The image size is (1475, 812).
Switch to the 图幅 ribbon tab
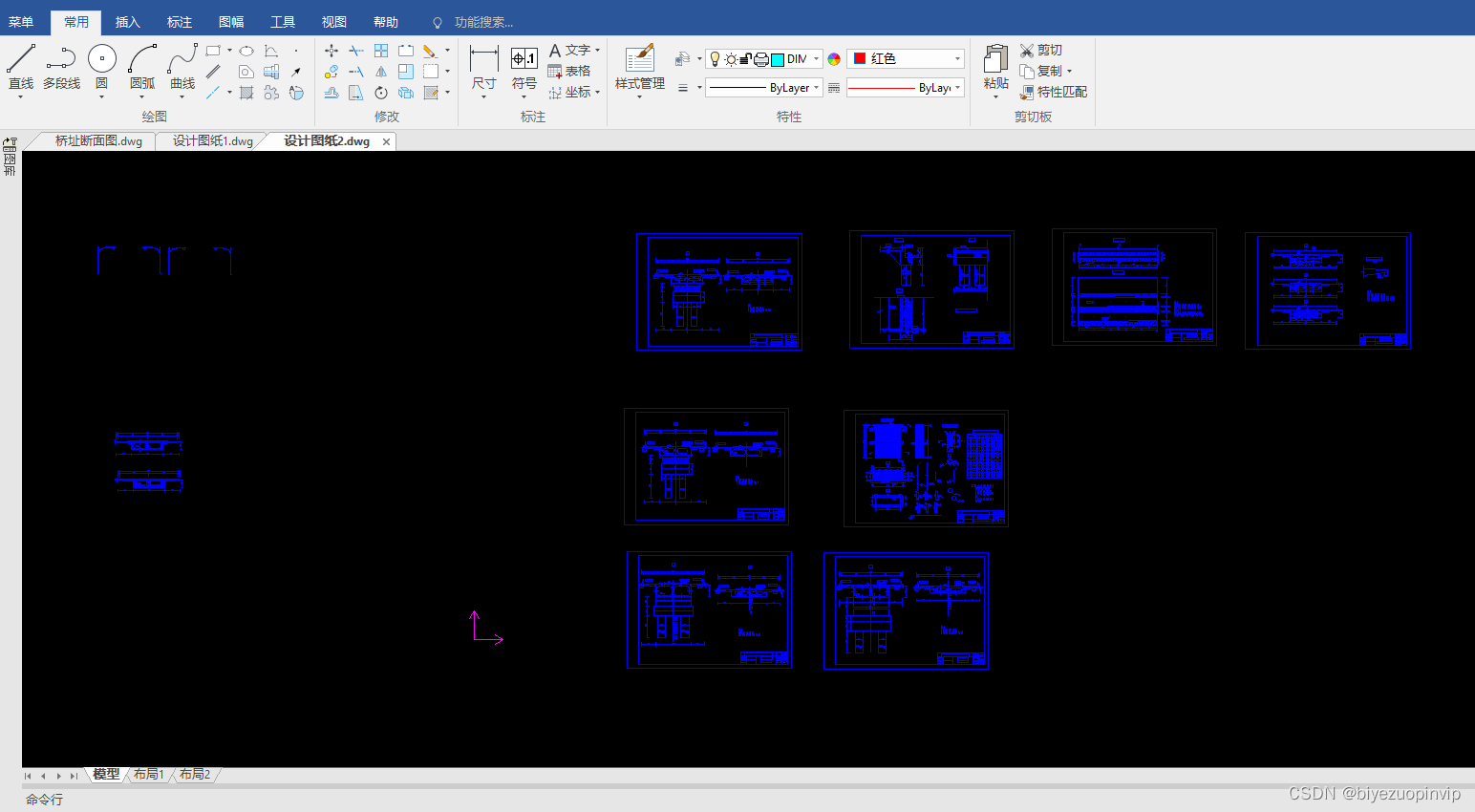(231, 22)
